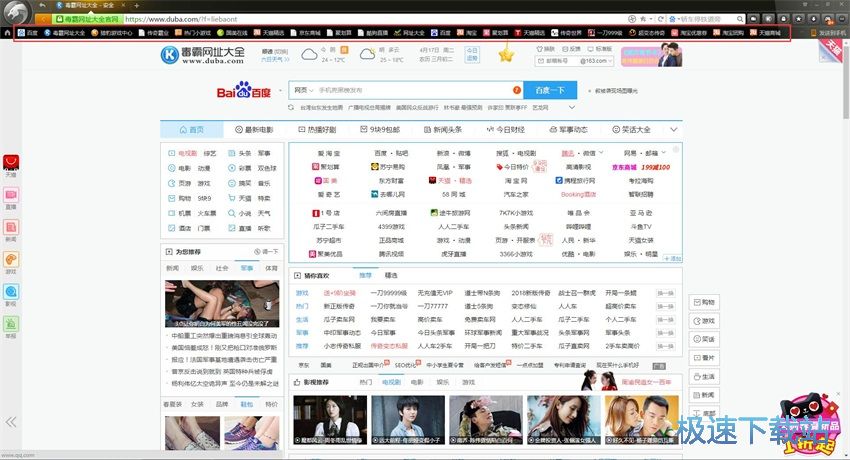Expand the hot search news row chevron

coord(571,107)
